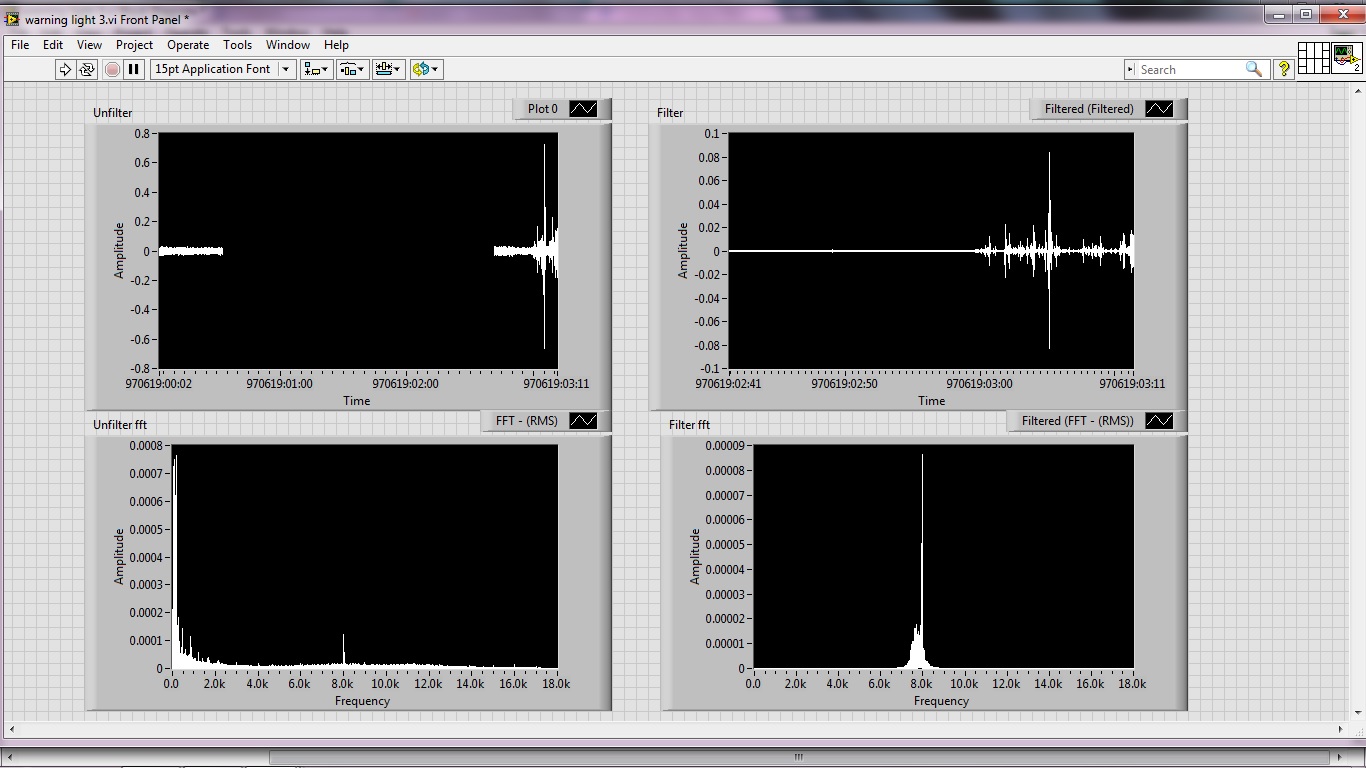Click the FFT - (RMS) legend line icon
Image resolution: width=1366 pixels, height=768 pixels.
click(583, 421)
